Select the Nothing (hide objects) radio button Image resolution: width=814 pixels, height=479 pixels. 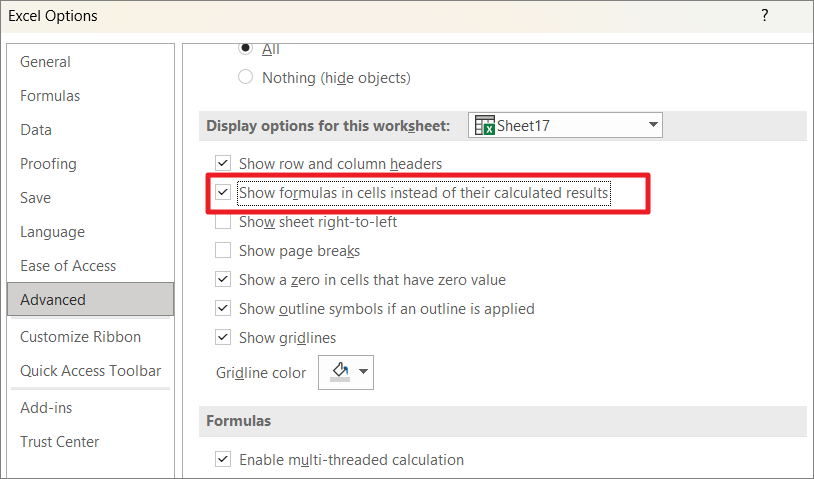(x=245, y=77)
